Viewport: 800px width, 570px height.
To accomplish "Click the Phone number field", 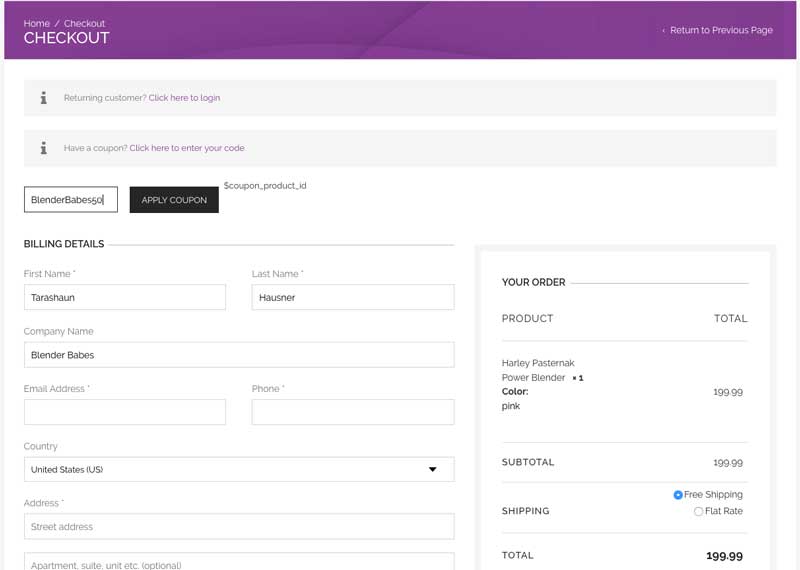I will pos(352,412).
